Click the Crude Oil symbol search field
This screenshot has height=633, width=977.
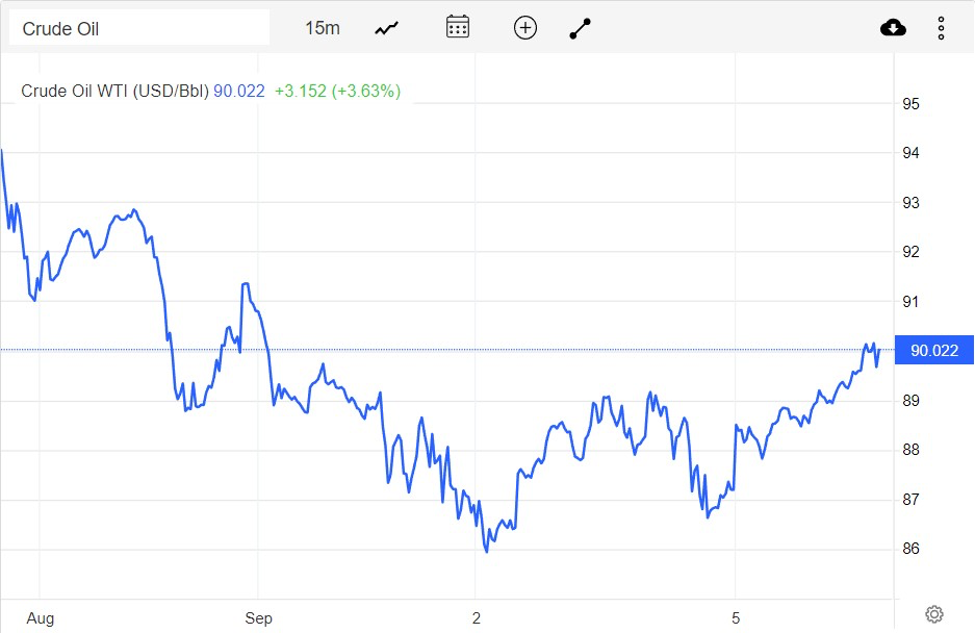(140, 27)
